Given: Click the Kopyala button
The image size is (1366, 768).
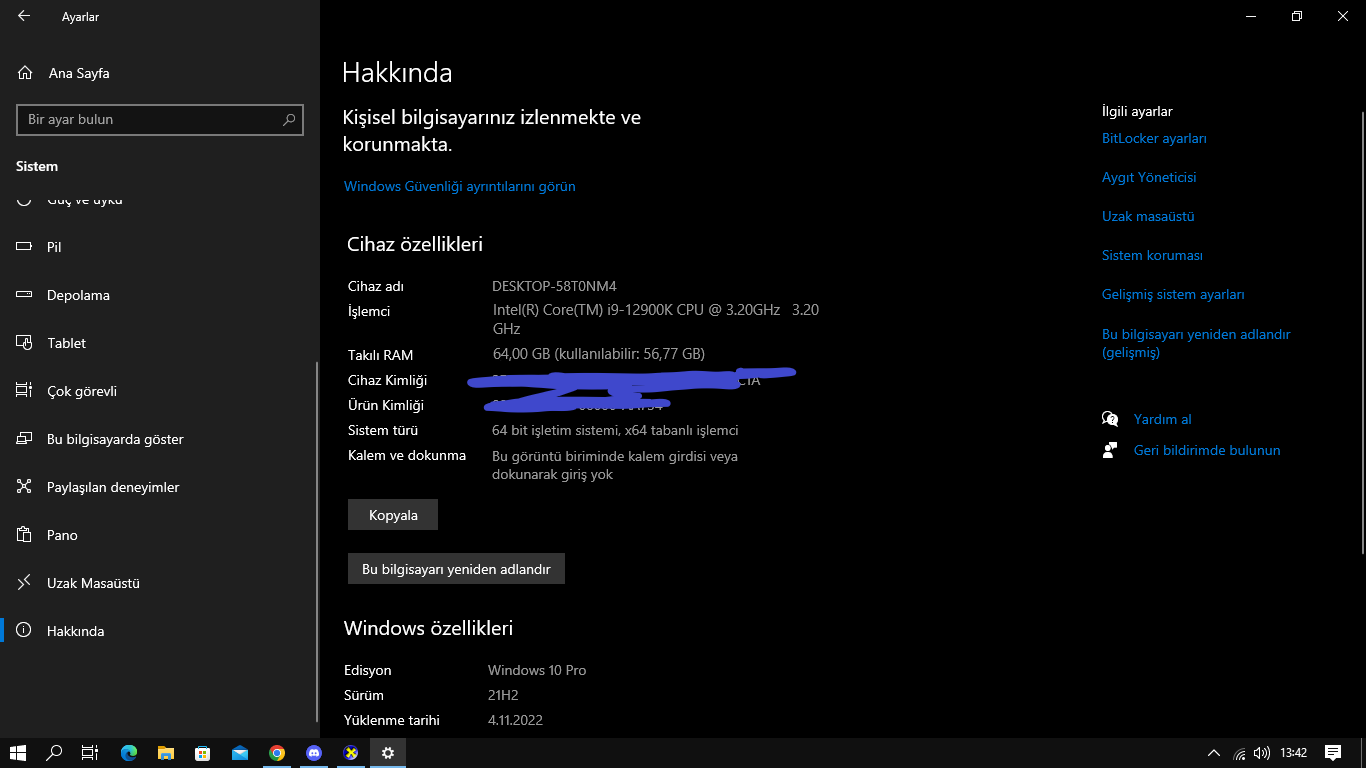Looking at the screenshot, I should tap(393, 515).
